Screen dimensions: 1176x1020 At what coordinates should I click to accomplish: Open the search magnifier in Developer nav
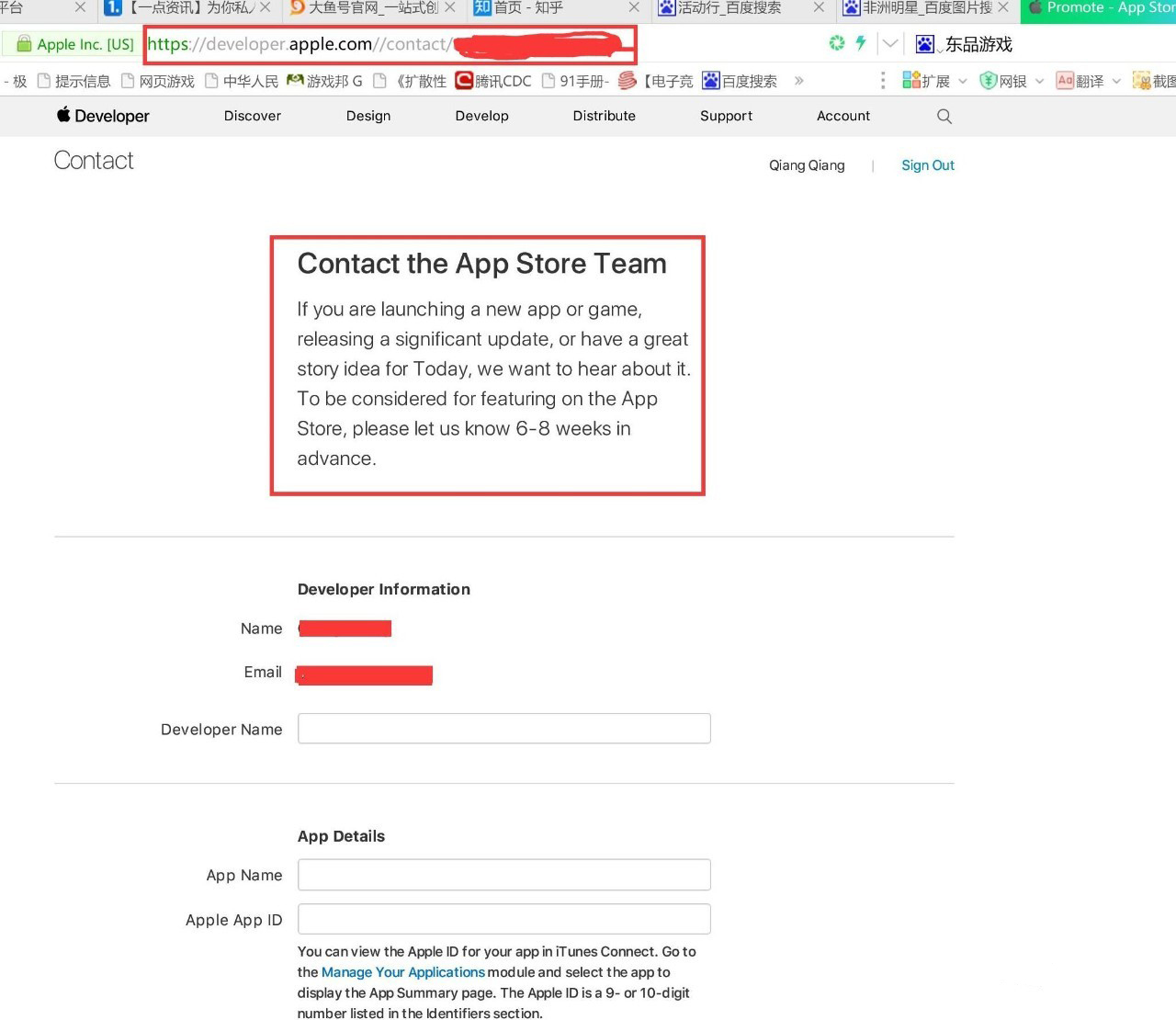click(x=944, y=116)
